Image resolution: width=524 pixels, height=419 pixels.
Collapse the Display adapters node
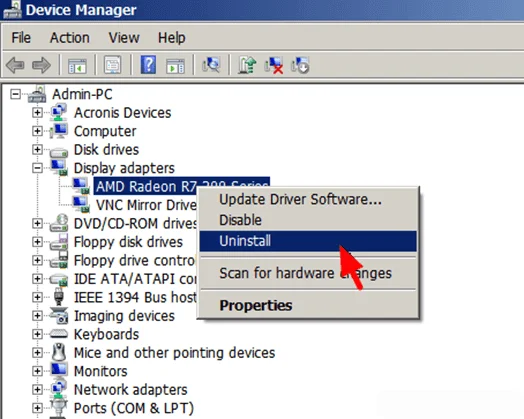tap(37, 168)
